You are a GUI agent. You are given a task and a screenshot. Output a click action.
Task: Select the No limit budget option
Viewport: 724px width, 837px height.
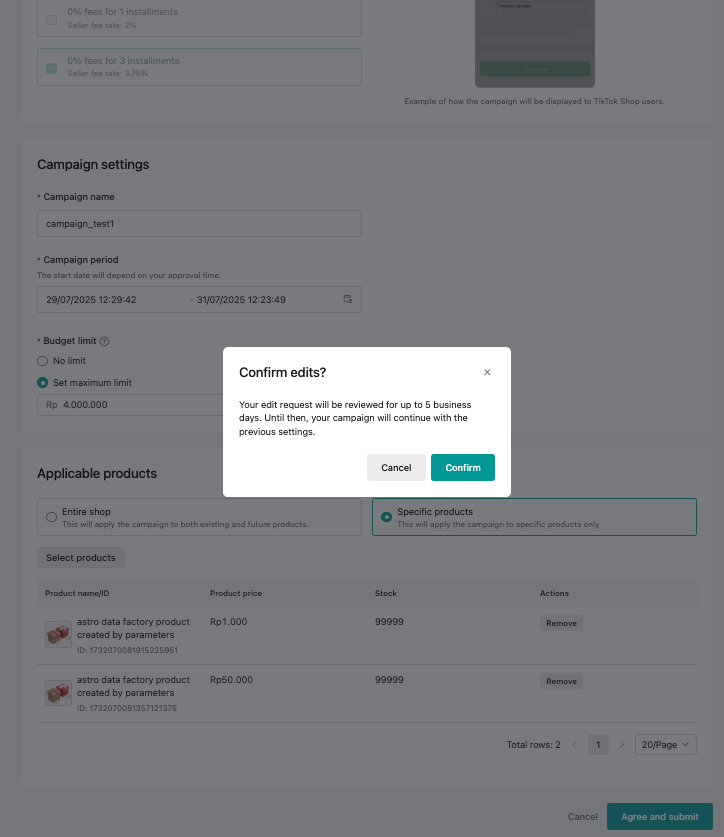coord(42,361)
